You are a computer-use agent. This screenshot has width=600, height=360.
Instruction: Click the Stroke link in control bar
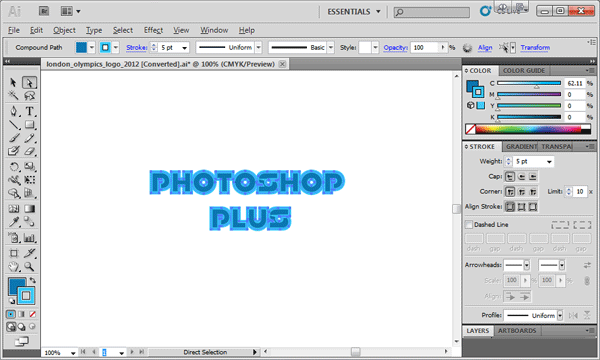tap(136, 47)
